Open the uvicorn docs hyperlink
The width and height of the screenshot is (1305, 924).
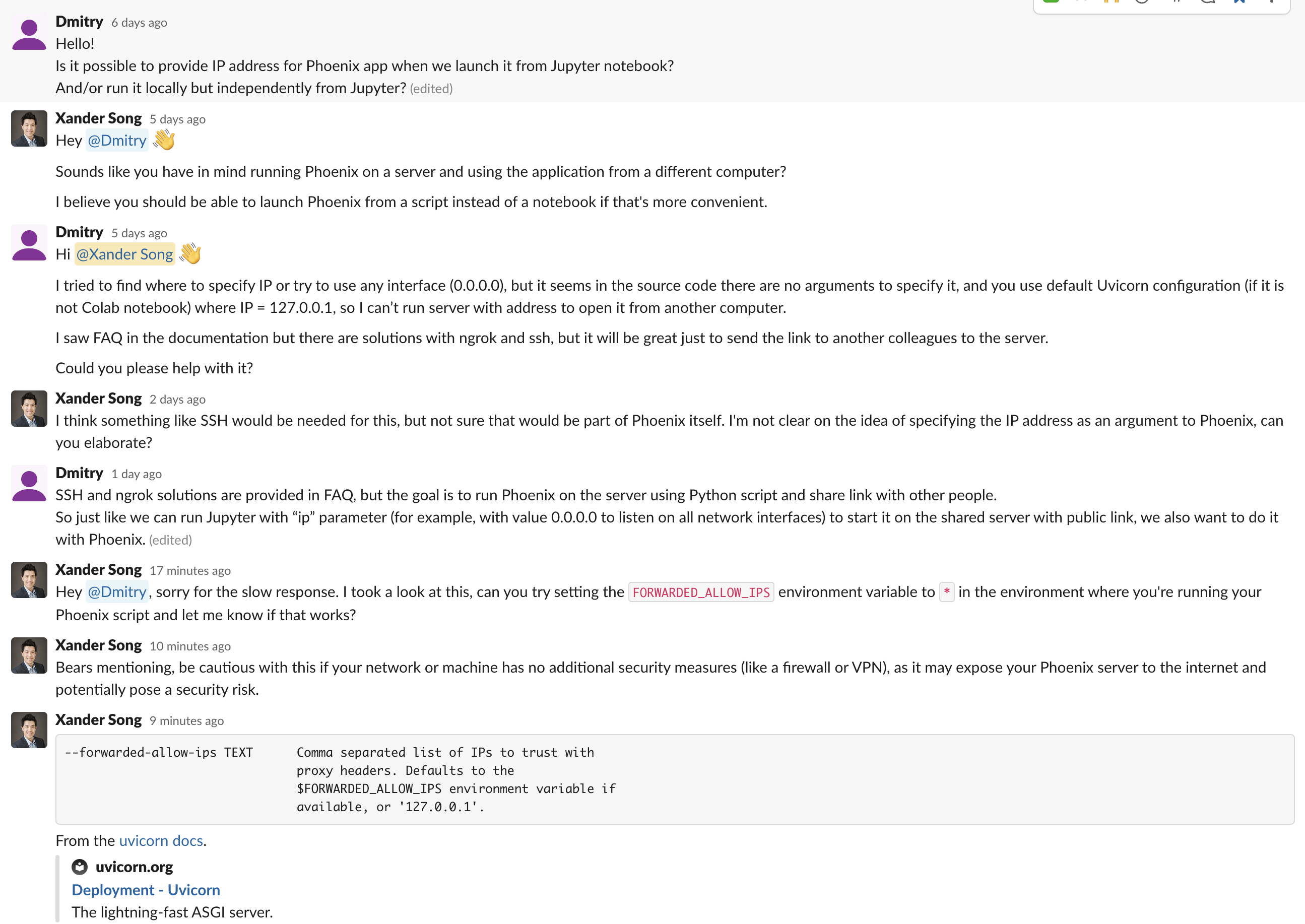[x=161, y=840]
